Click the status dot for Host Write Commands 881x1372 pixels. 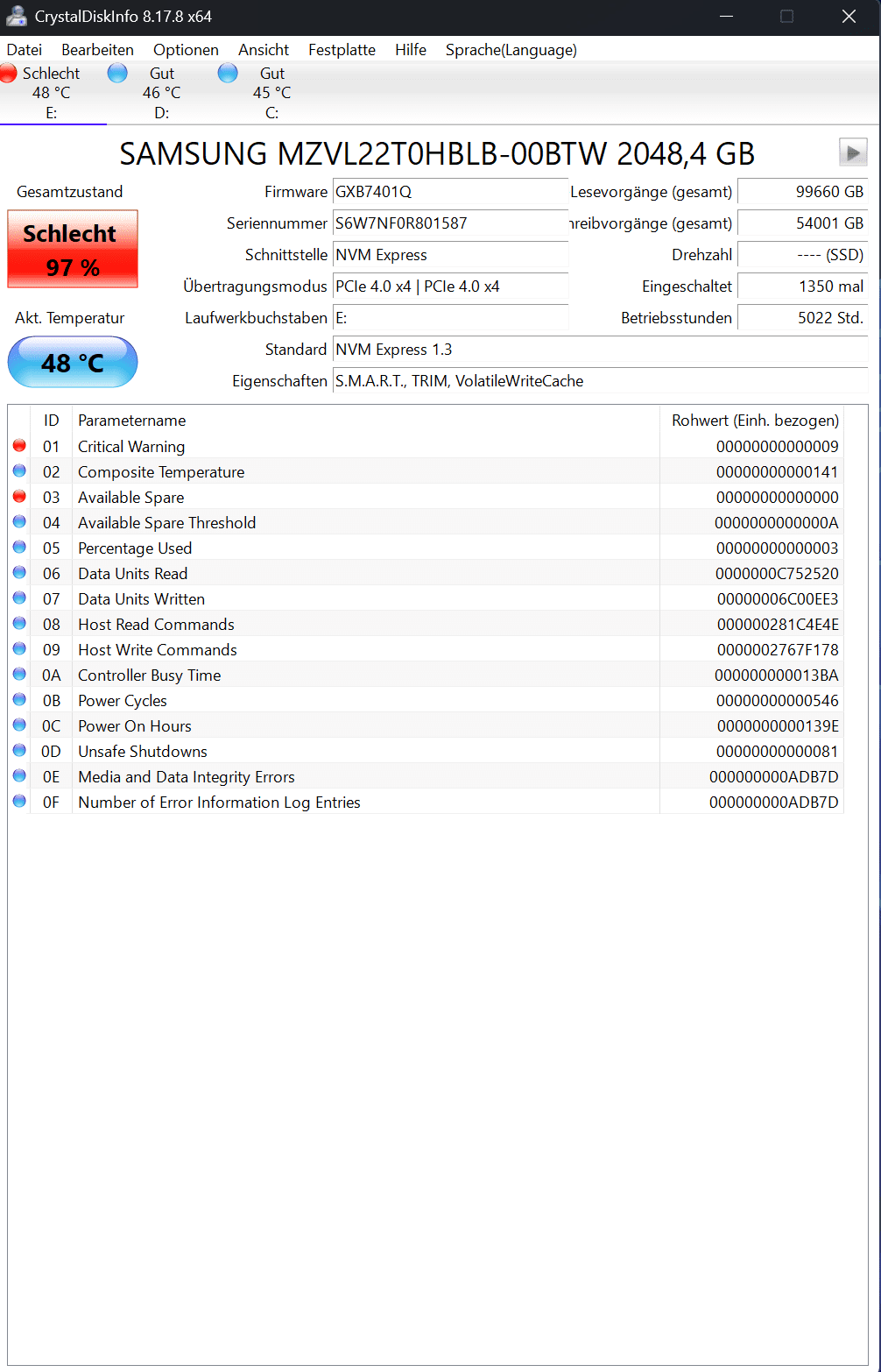point(19,648)
